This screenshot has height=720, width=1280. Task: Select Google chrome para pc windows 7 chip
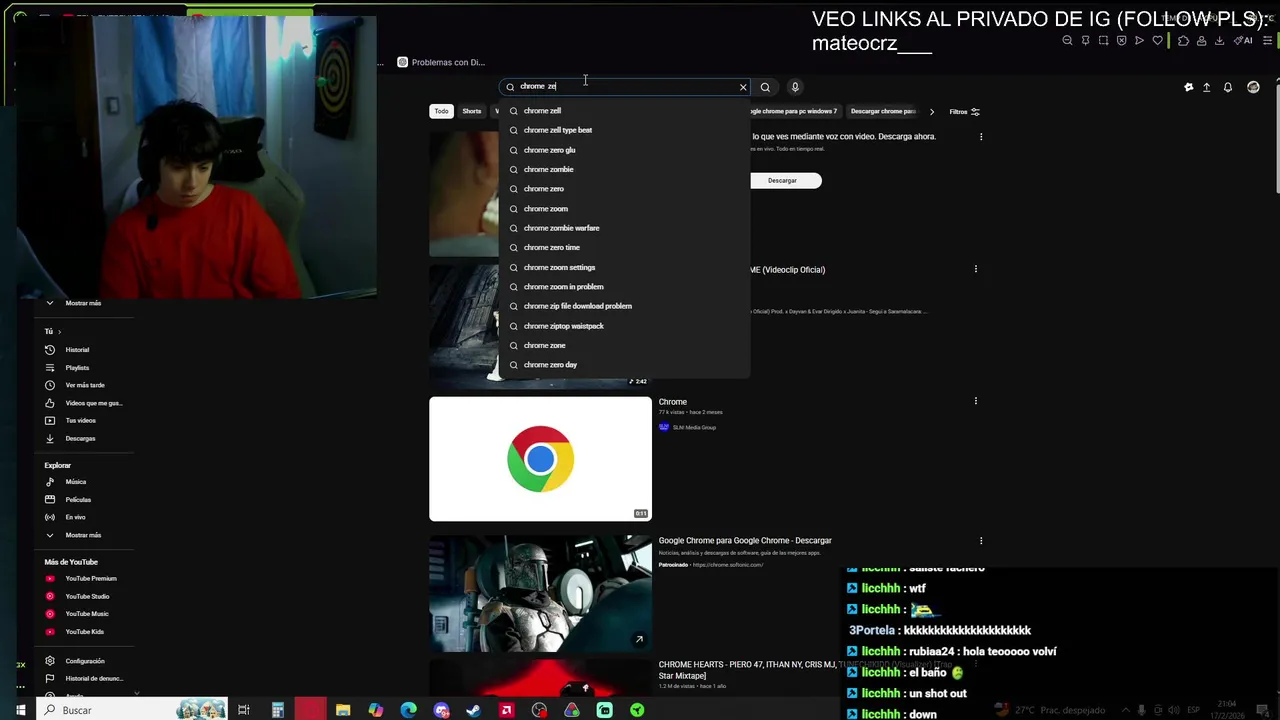click(x=795, y=112)
